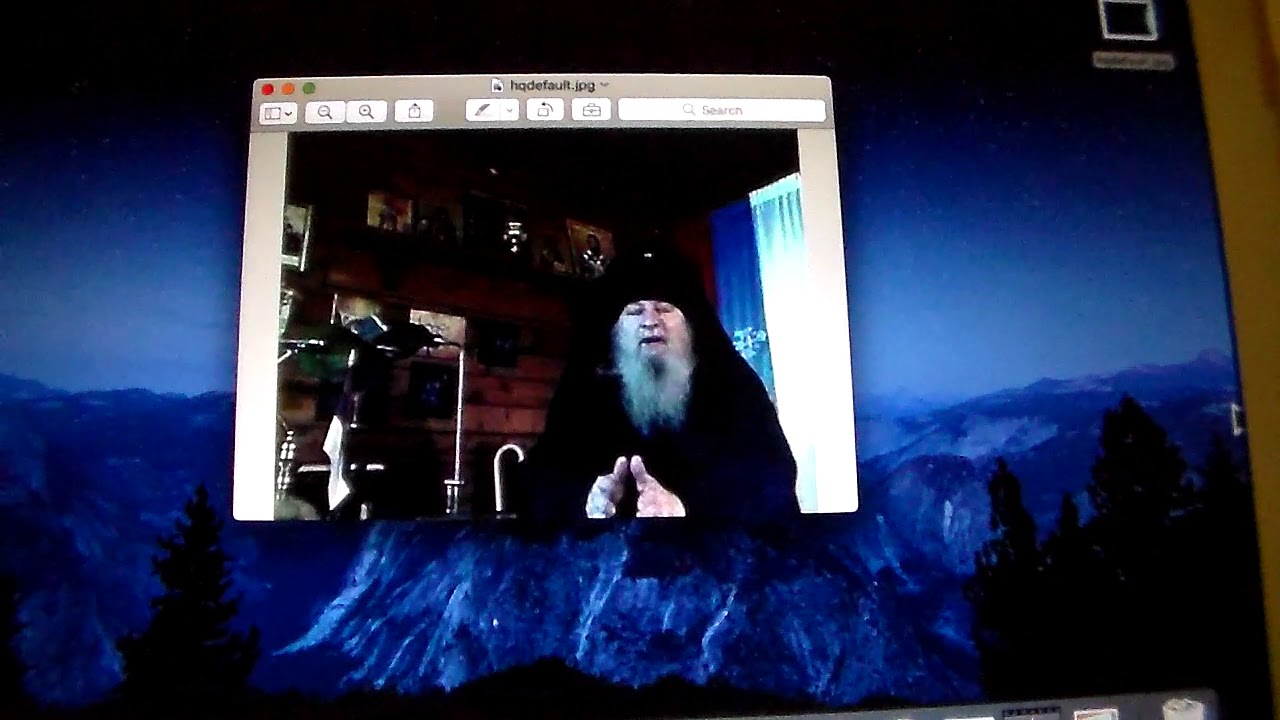Maximize the Preview window with green button
1280x720 pixels.
coord(309,88)
